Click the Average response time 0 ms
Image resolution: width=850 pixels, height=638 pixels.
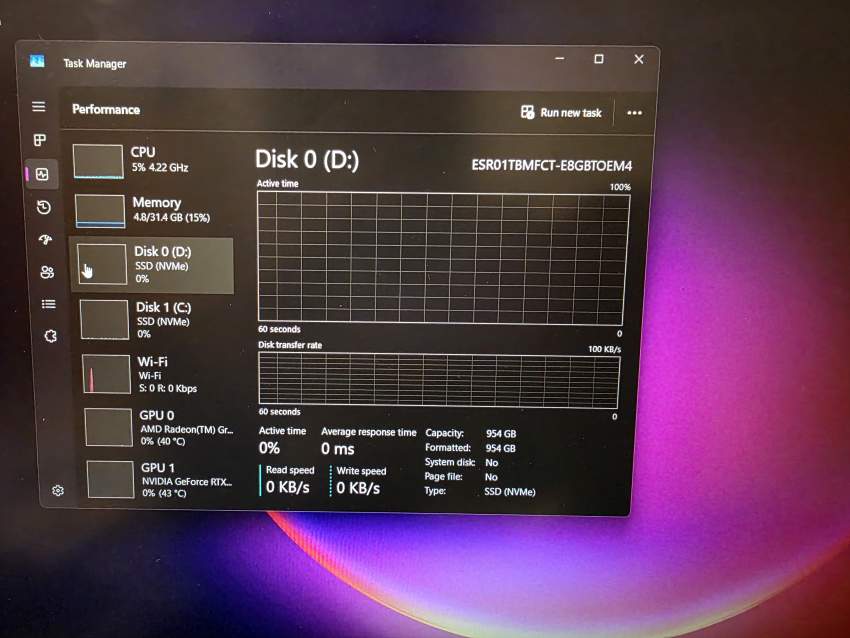(x=338, y=449)
